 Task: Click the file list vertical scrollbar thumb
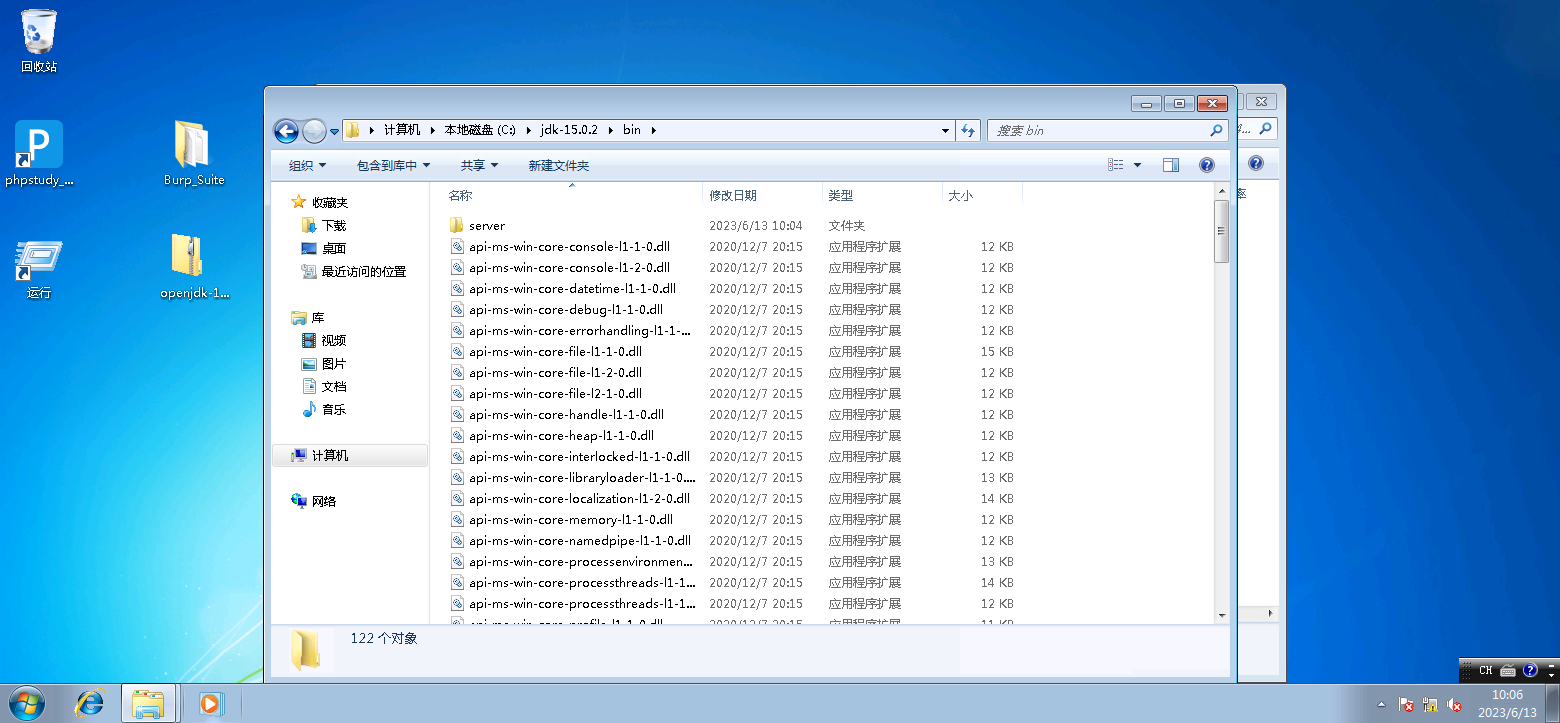point(1221,231)
